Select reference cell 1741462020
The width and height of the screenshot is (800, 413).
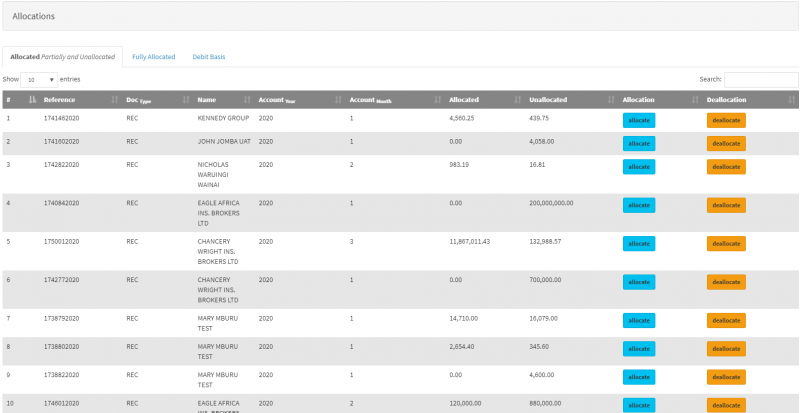pyautogui.click(x=61, y=118)
